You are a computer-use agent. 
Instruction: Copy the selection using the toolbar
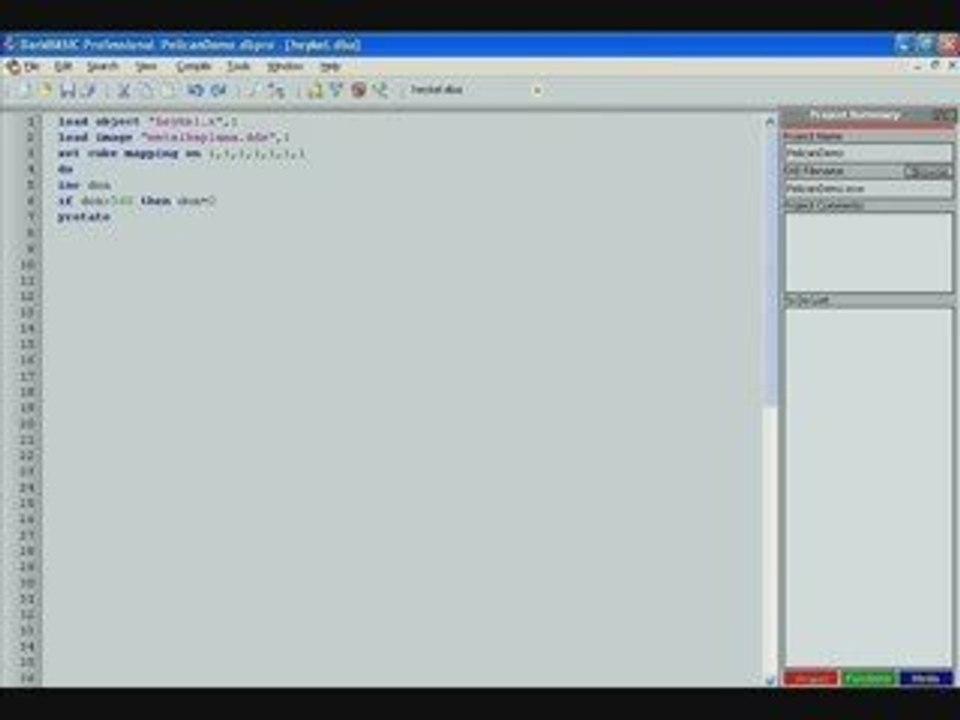click(146, 91)
